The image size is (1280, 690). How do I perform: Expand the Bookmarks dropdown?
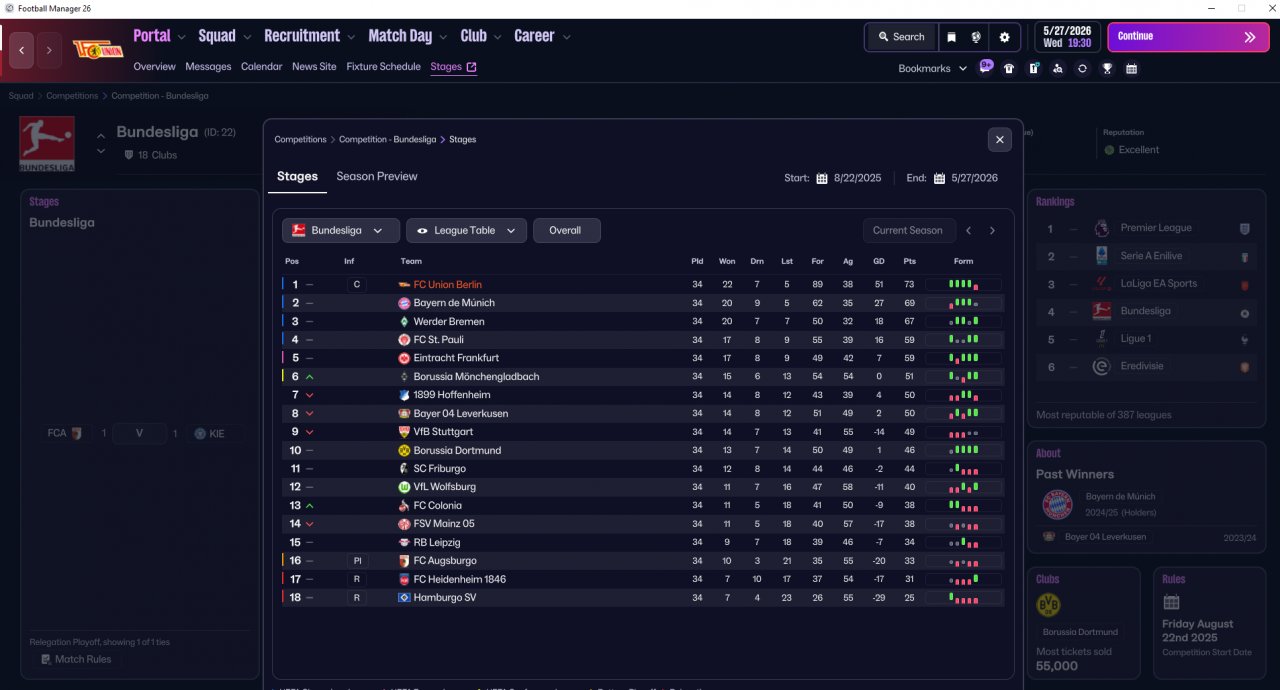(x=932, y=69)
